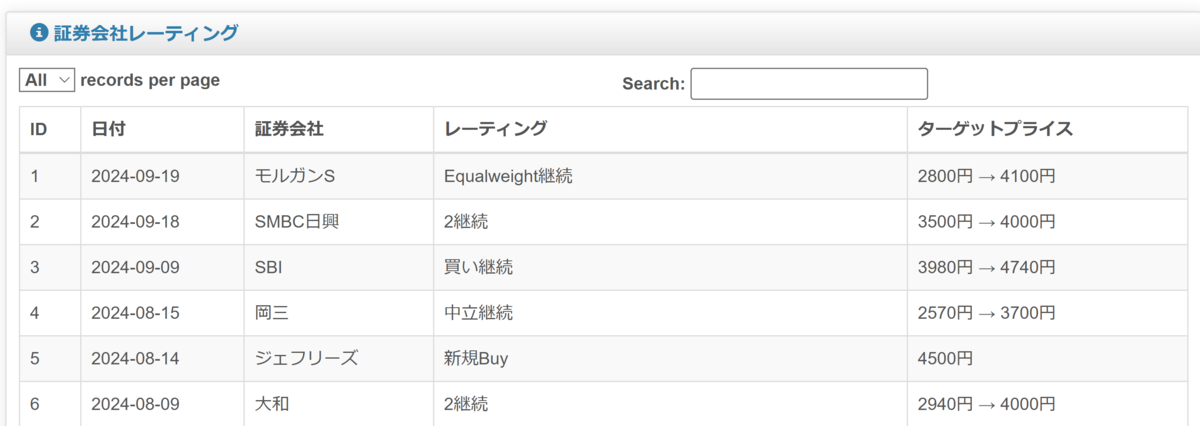The height and width of the screenshot is (426, 1200).
Task: Select the date cell 2024-09-19
Action: click(x=162, y=176)
